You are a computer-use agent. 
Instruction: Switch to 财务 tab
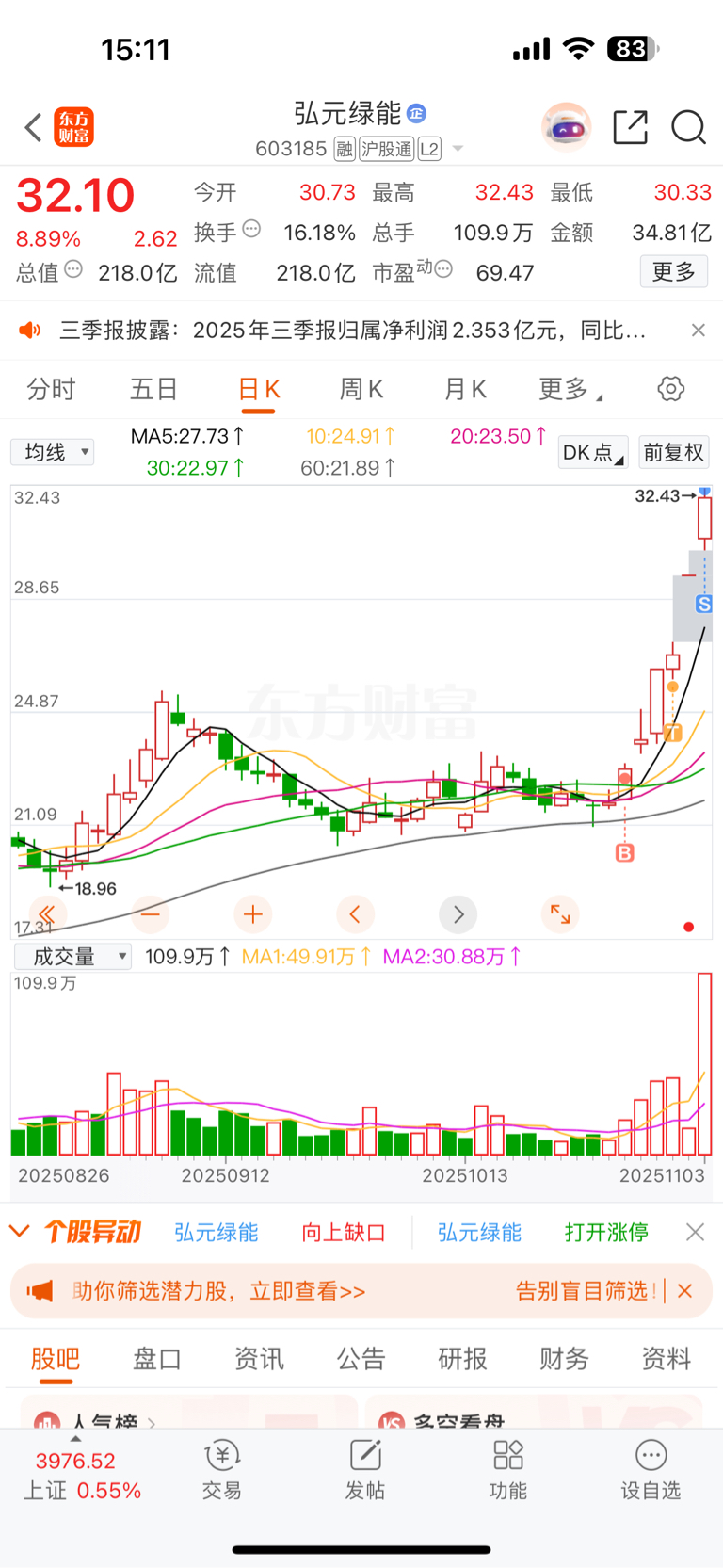(x=564, y=1358)
